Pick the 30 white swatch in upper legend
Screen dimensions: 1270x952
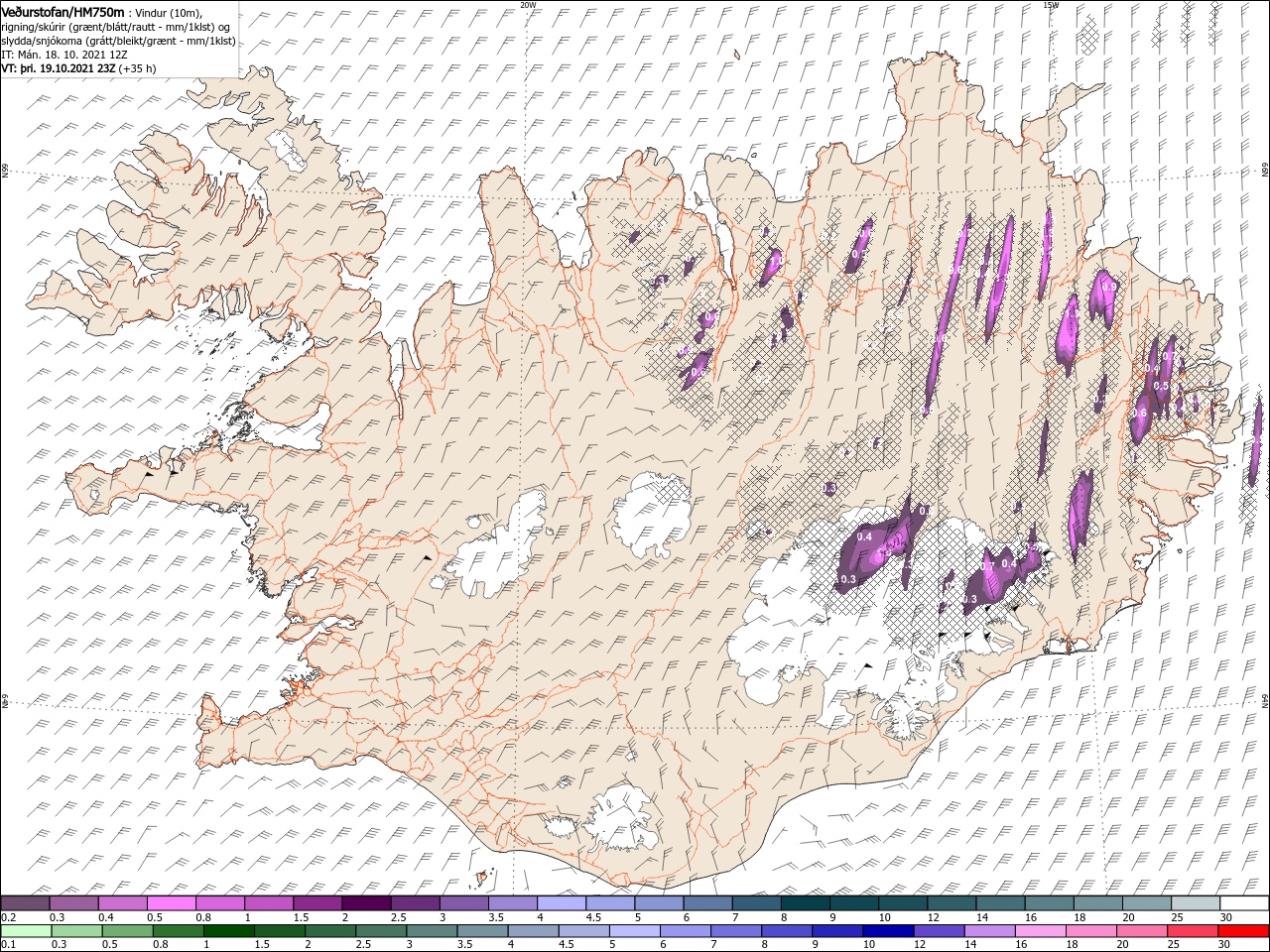point(1244,903)
